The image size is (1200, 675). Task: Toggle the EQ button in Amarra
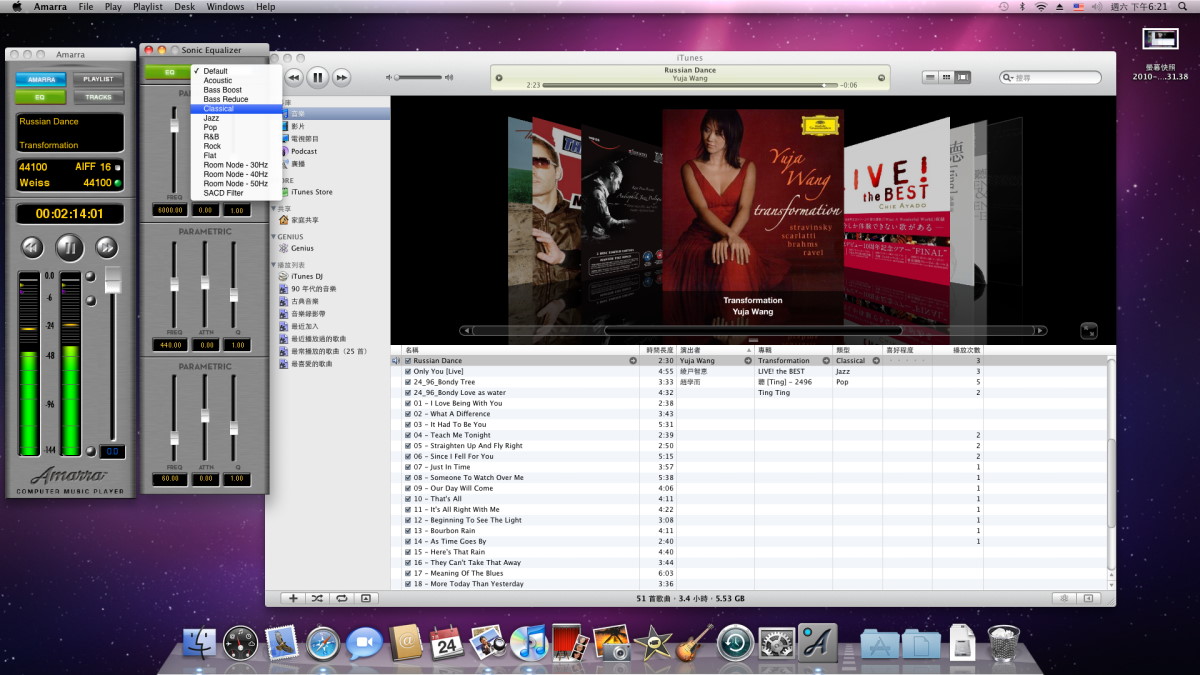point(41,97)
